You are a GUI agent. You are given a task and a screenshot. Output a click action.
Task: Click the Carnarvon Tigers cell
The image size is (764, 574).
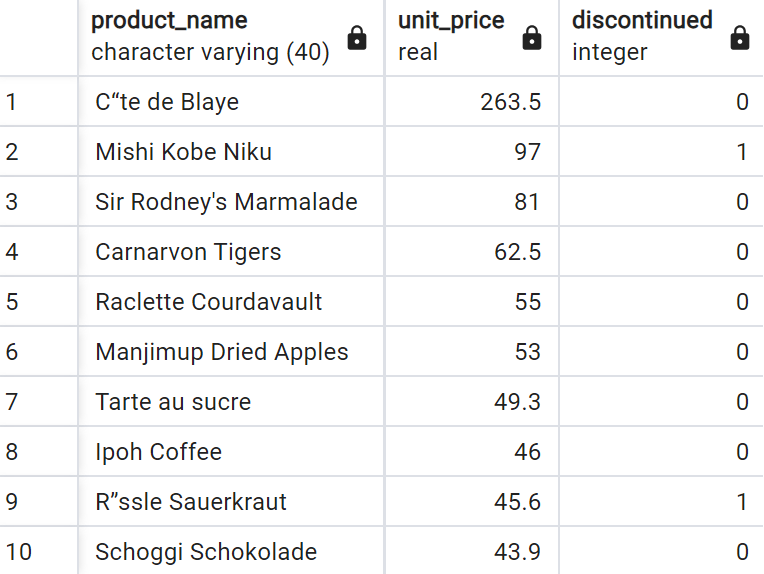231,251
